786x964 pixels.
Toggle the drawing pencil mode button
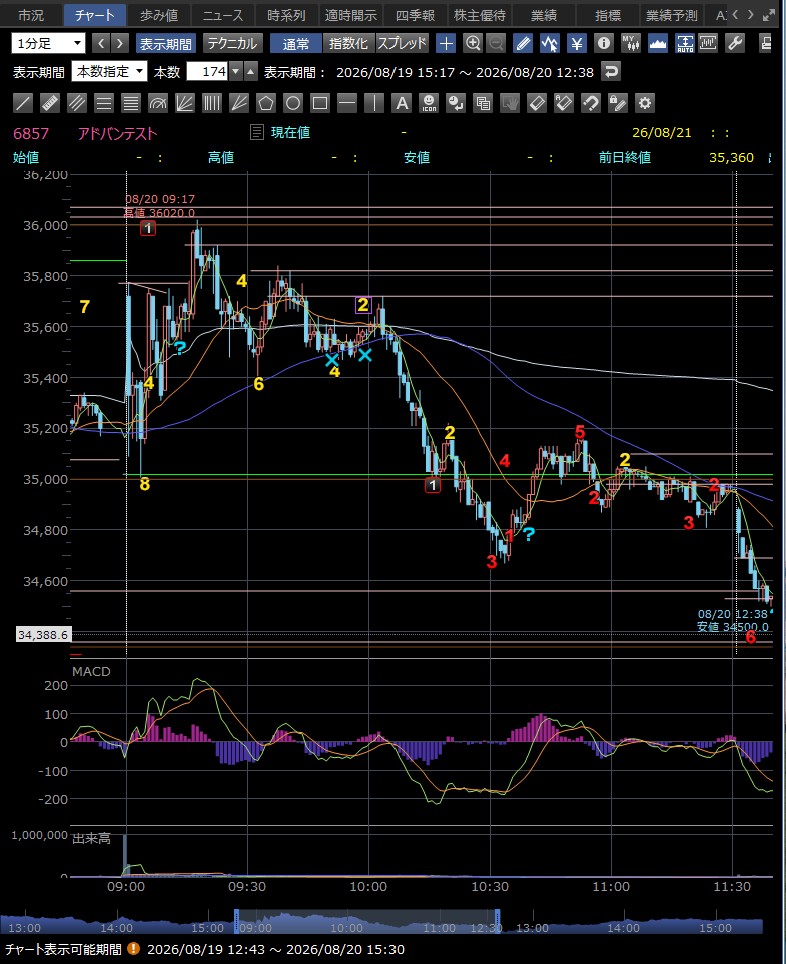tap(523, 43)
